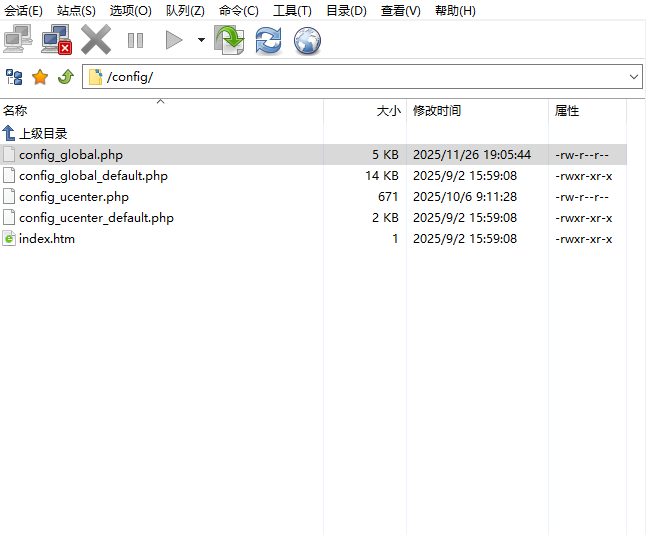The height and width of the screenshot is (535, 646).
Task: Select the 上级目录 parent directory row
Action: (313, 133)
